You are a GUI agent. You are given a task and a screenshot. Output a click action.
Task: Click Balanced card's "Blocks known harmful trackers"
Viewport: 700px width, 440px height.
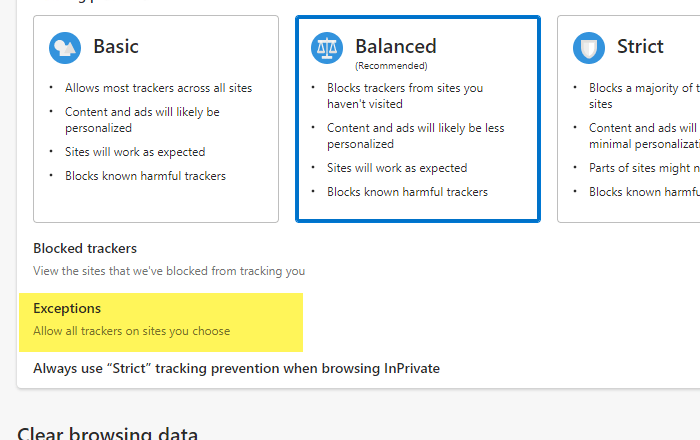point(407,192)
